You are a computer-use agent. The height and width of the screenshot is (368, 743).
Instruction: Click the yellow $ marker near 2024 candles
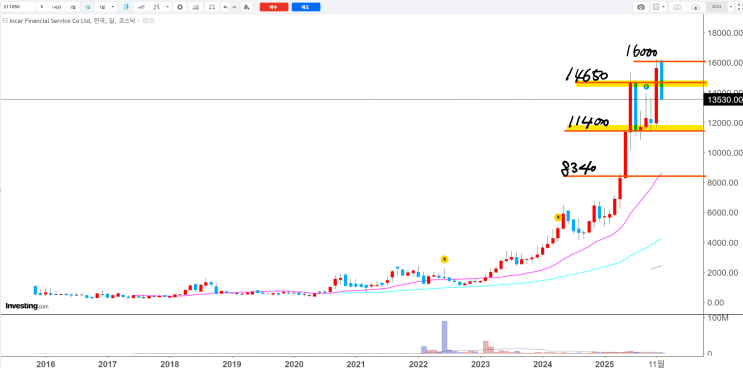point(558,217)
